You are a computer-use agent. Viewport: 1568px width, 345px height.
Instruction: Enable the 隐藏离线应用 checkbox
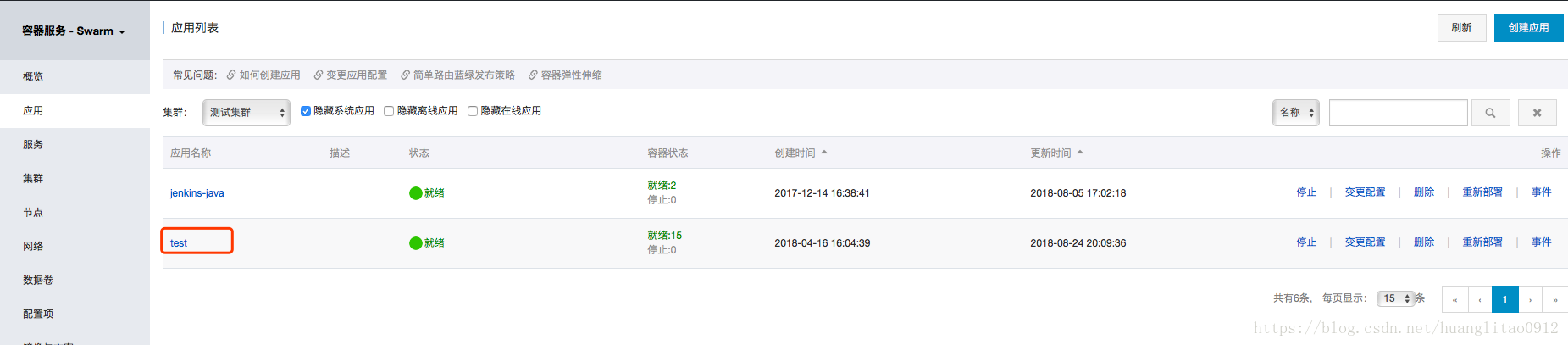[389, 111]
